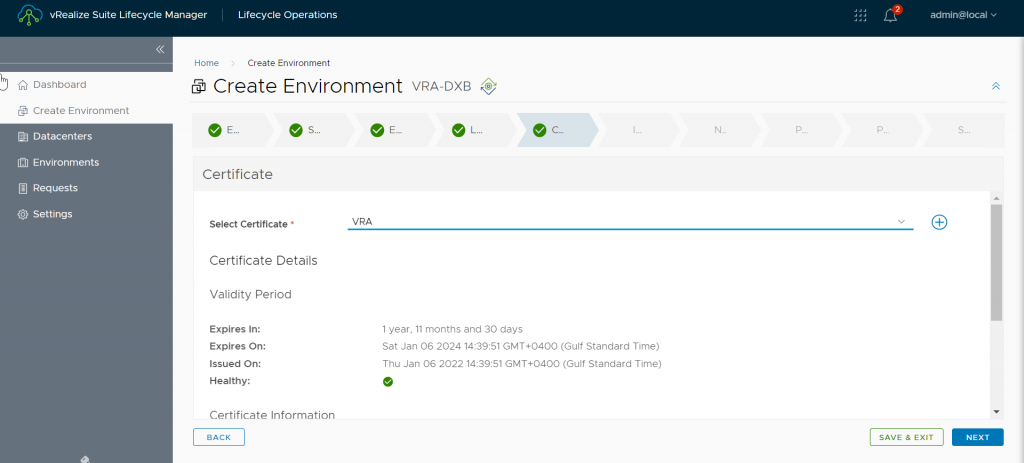
Task: Click the vRealize Suite Lifecycle Manager logo
Action: (30, 15)
